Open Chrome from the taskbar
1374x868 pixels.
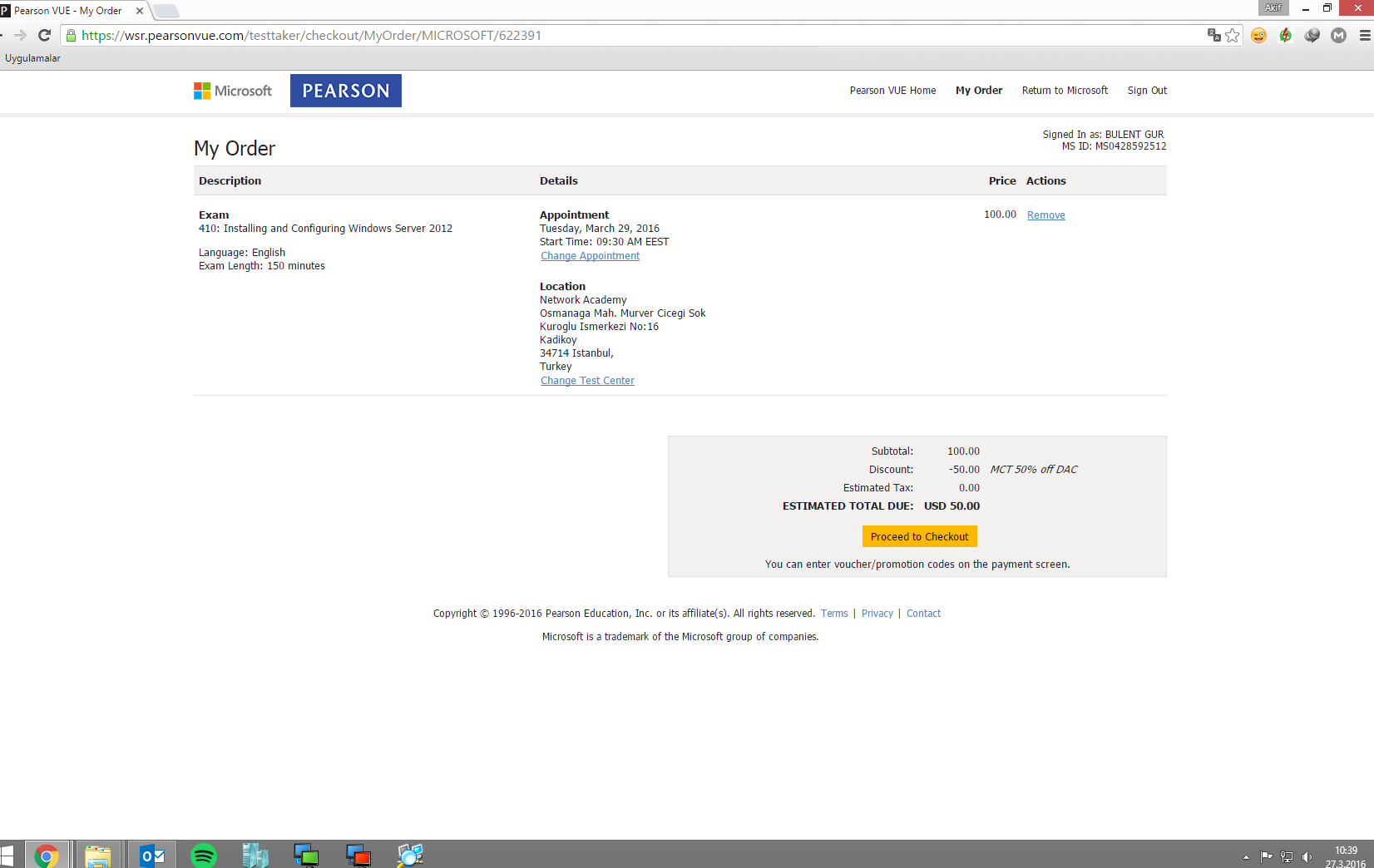(47, 856)
